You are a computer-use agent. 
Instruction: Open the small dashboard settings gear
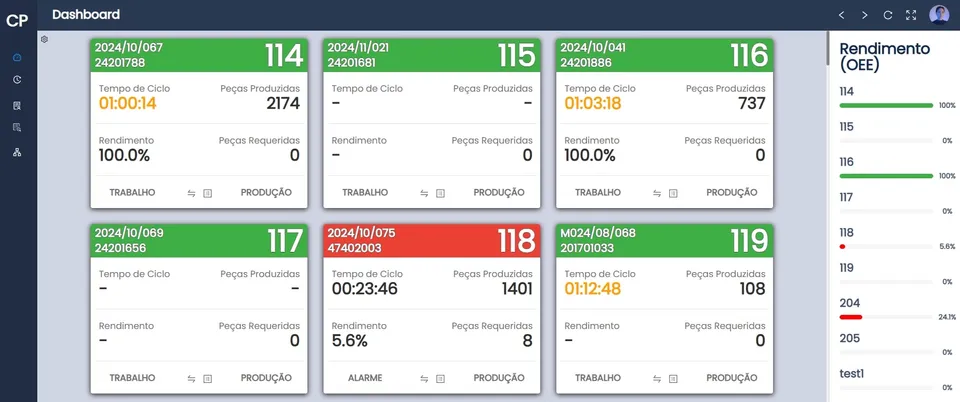point(45,39)
